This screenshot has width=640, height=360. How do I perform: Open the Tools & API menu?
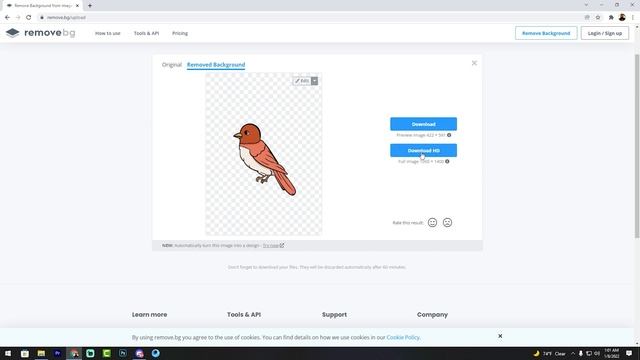point(146,33)
